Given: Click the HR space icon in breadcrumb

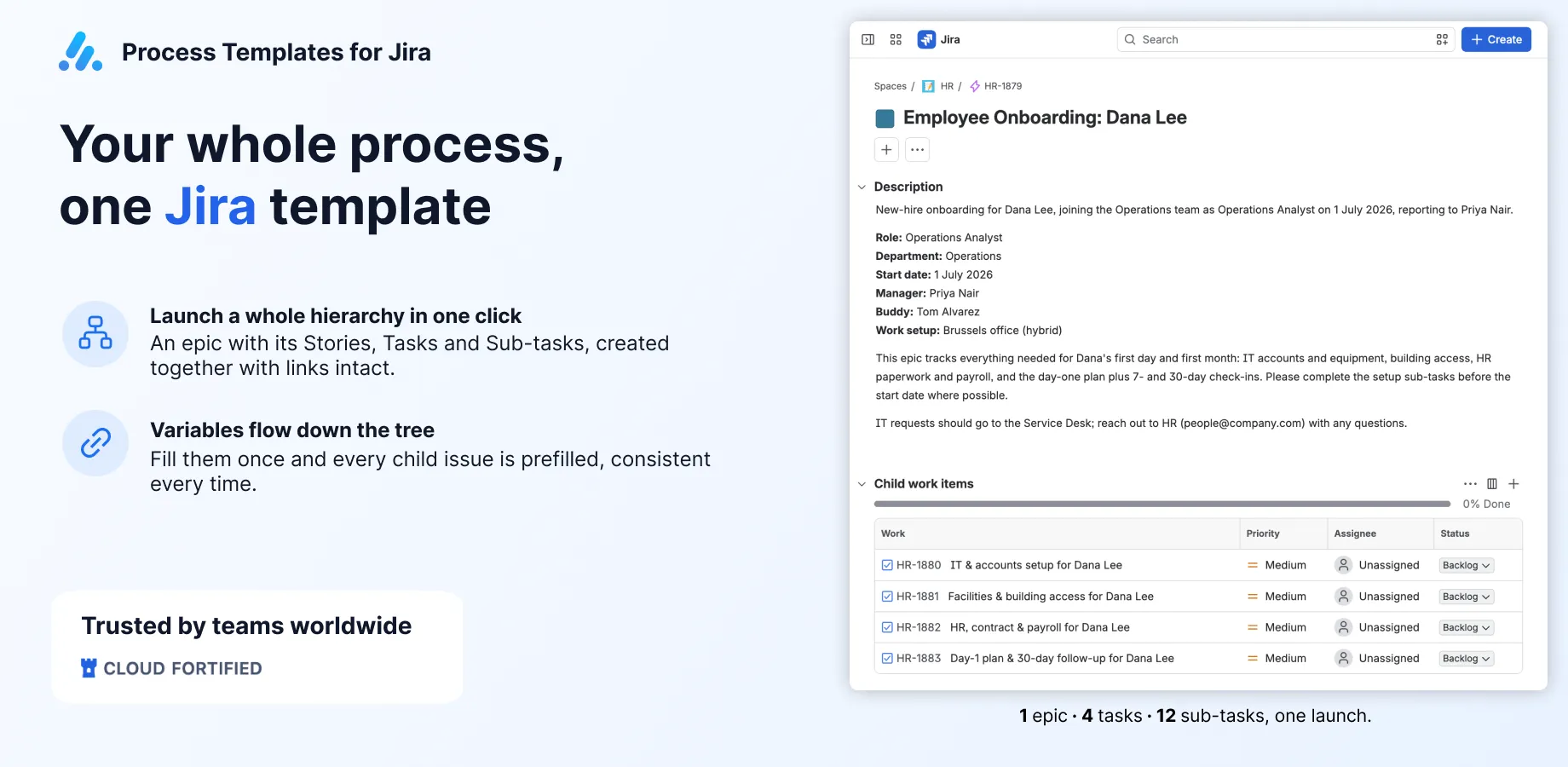Looking at the screenshot, I should coord(928,86).
